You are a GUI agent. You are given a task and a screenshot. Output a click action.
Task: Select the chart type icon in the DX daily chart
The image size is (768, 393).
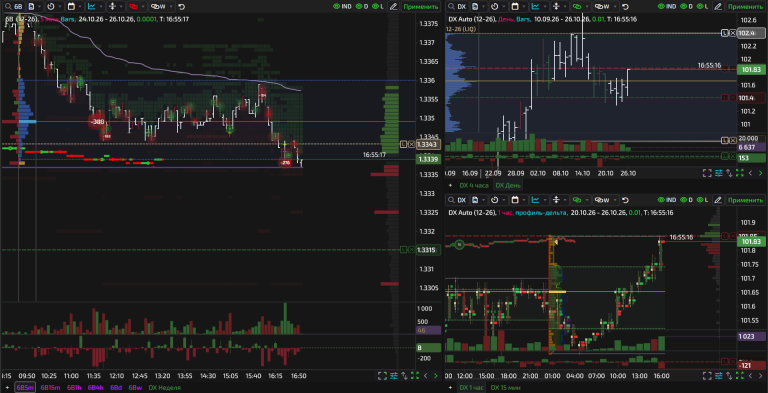[535, 6]
